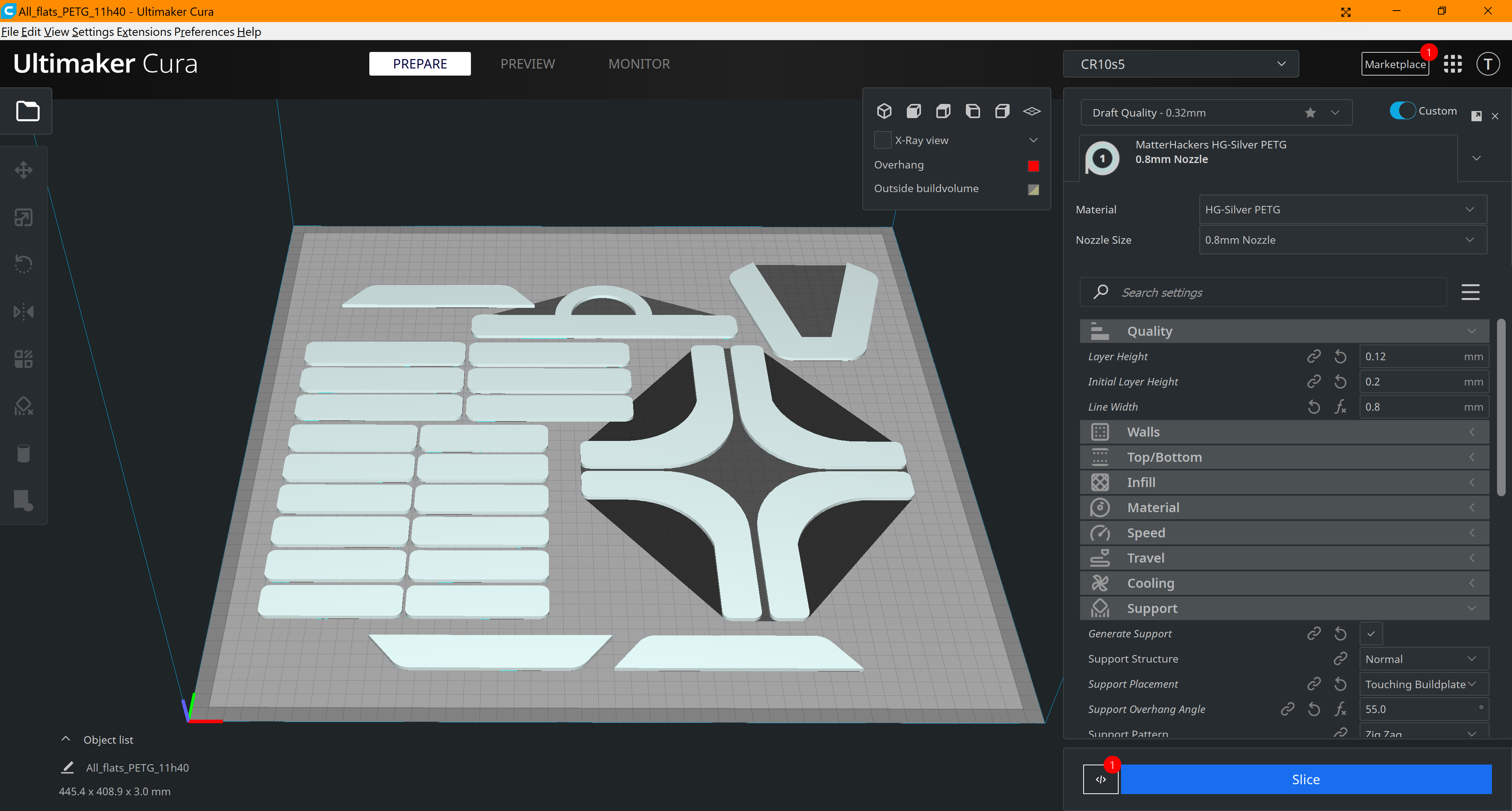The image size is (1512, 811).
Task: Open Support Placement Touching Buildplate dropdown
Action: pos(1423,684)
